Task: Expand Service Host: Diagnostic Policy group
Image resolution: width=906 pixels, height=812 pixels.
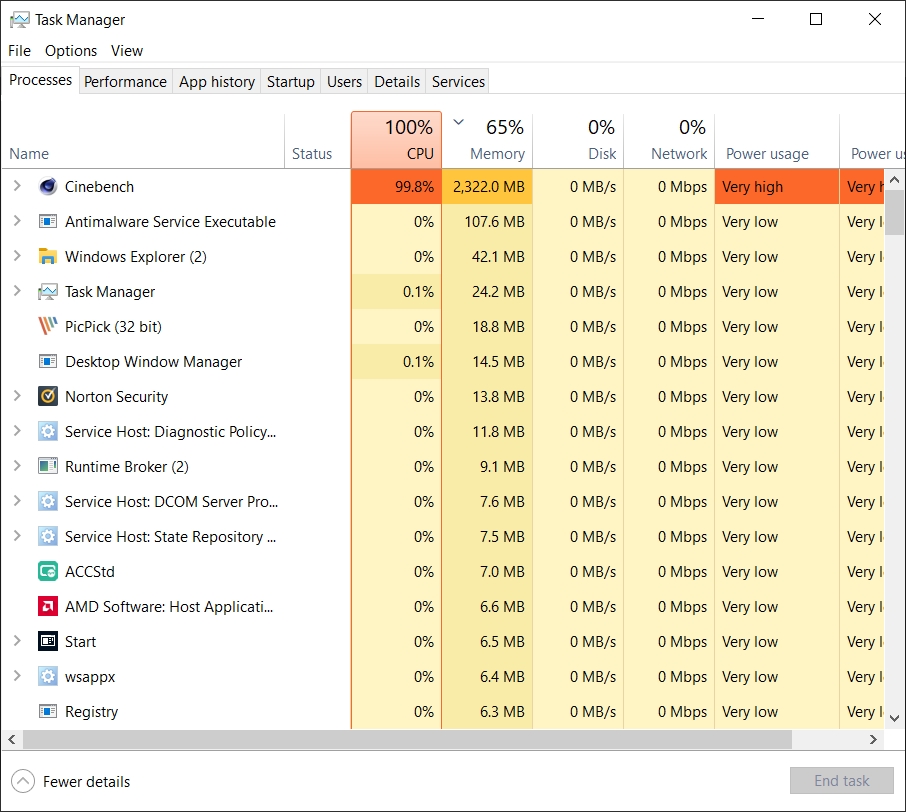Action: 17,431
